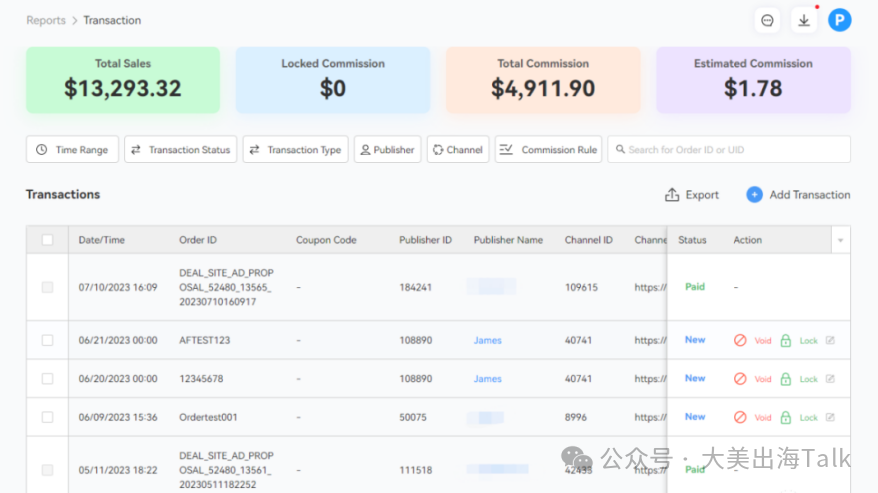This screenshot has height=493, width=878.
Task: Click the blue plus Add Transaction icon
Action: click(x=754, y=194)
